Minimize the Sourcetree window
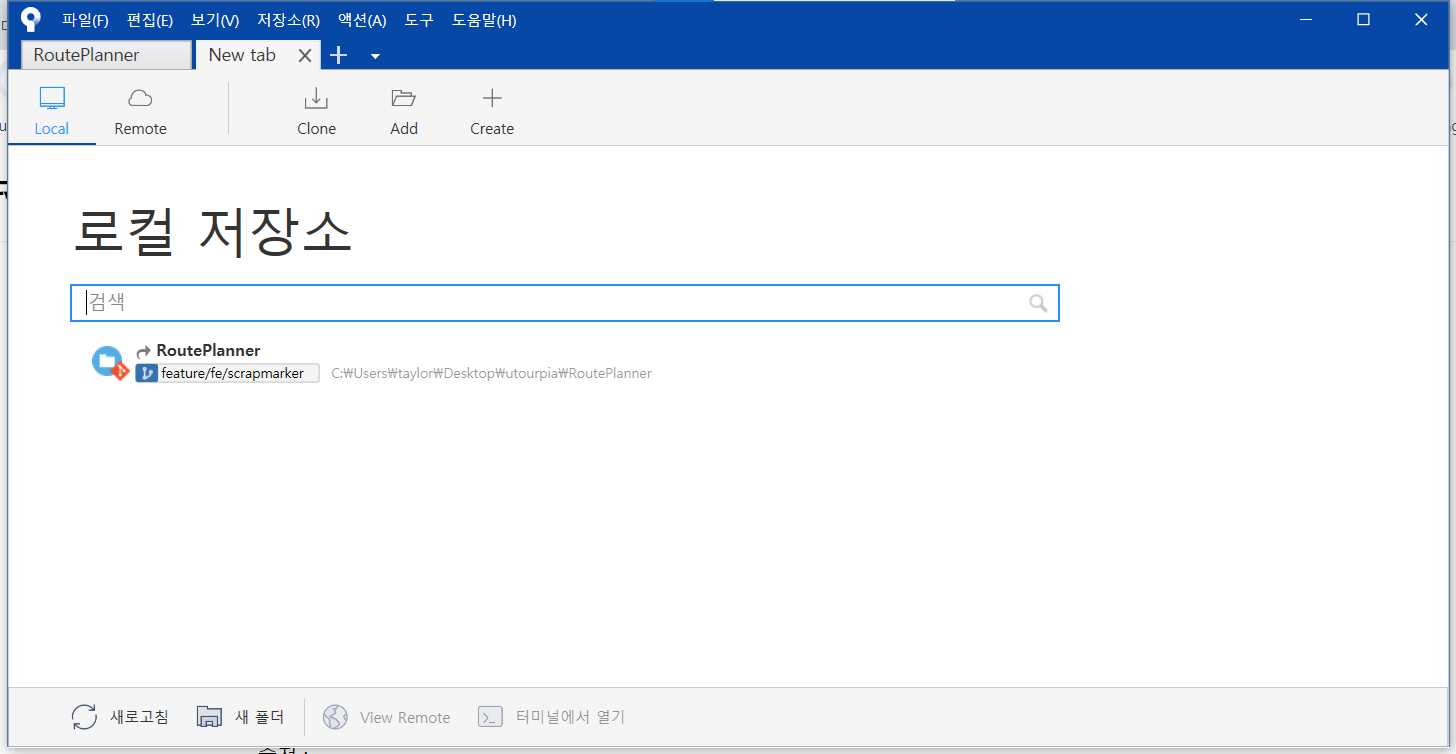The width and height of the screenshot is (1456, 754). 1306,19
